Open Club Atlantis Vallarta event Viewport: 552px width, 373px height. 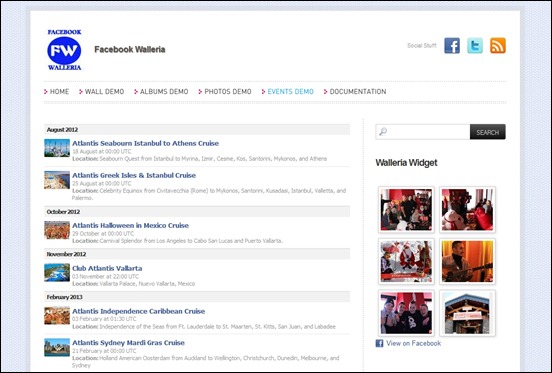[x=107, y=268]
